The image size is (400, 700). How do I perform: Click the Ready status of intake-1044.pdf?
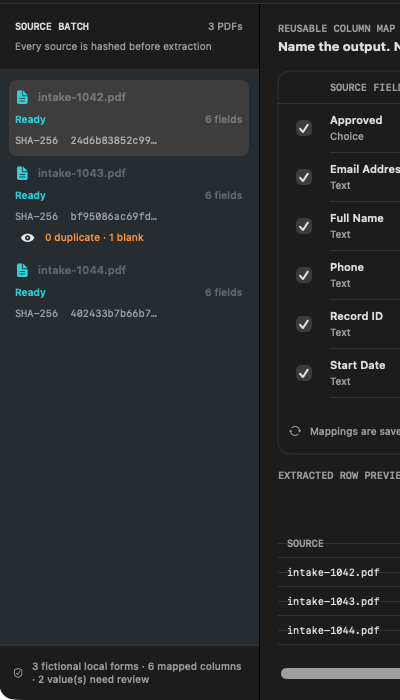30,292
